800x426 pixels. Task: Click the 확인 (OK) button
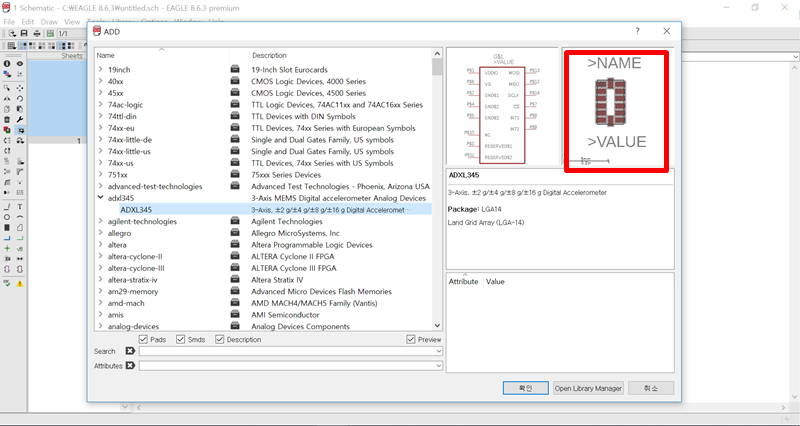pyautogui.click(x=526, y=388)
